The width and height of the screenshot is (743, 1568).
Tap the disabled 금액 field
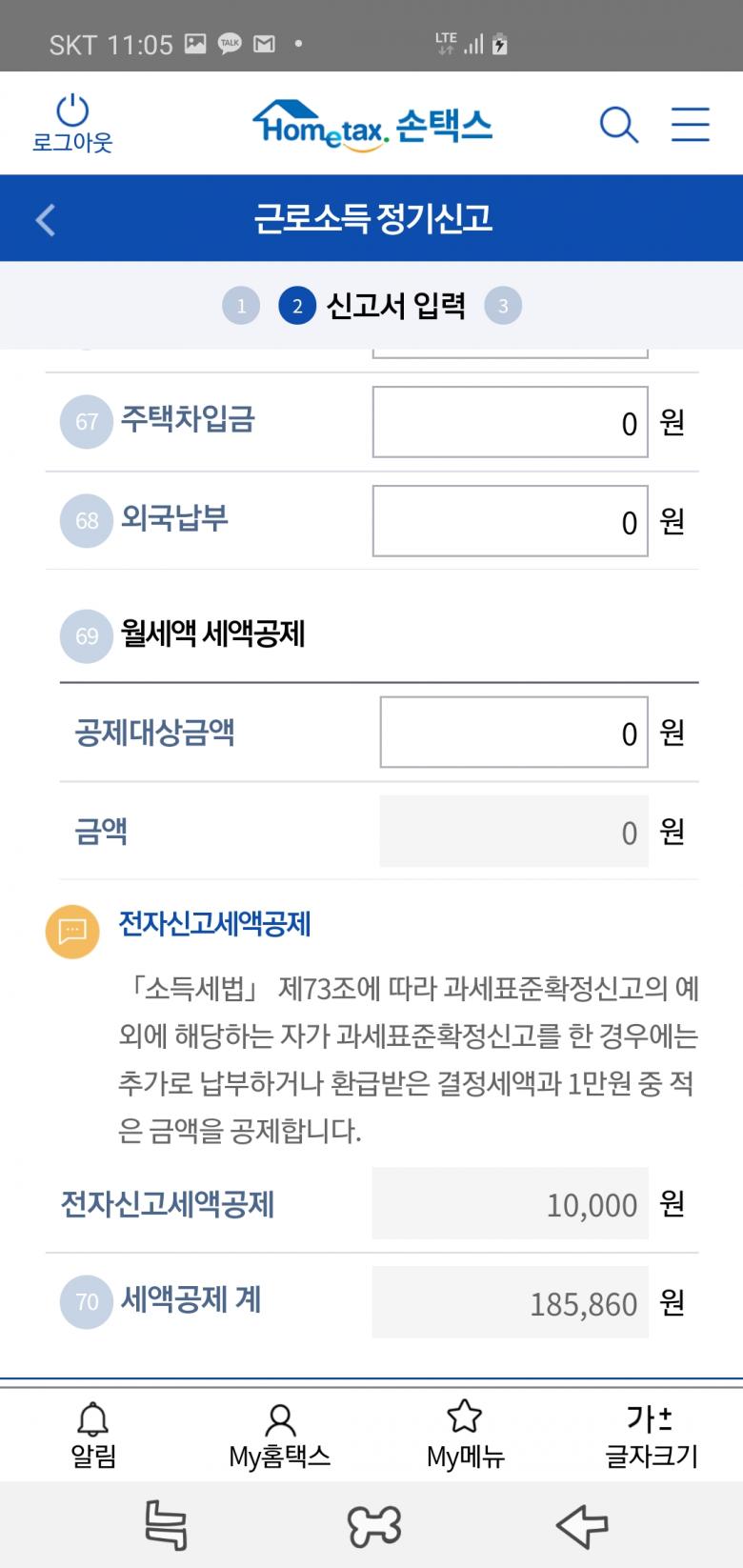[513, 832]
